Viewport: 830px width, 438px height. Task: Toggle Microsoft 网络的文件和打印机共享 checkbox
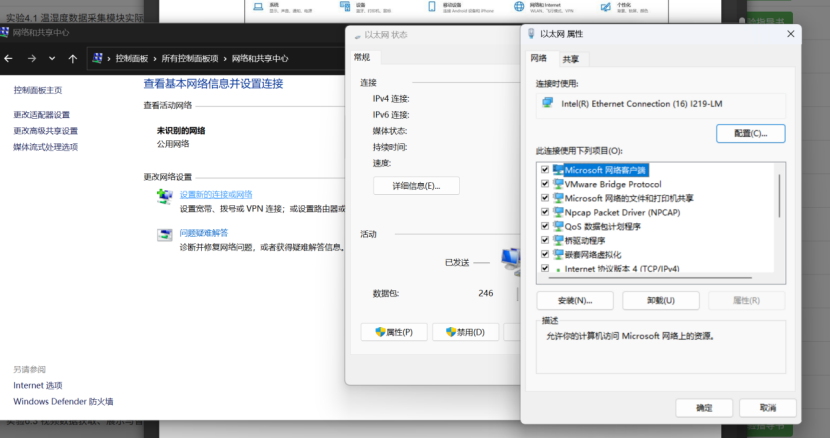(x=545, y=198)
